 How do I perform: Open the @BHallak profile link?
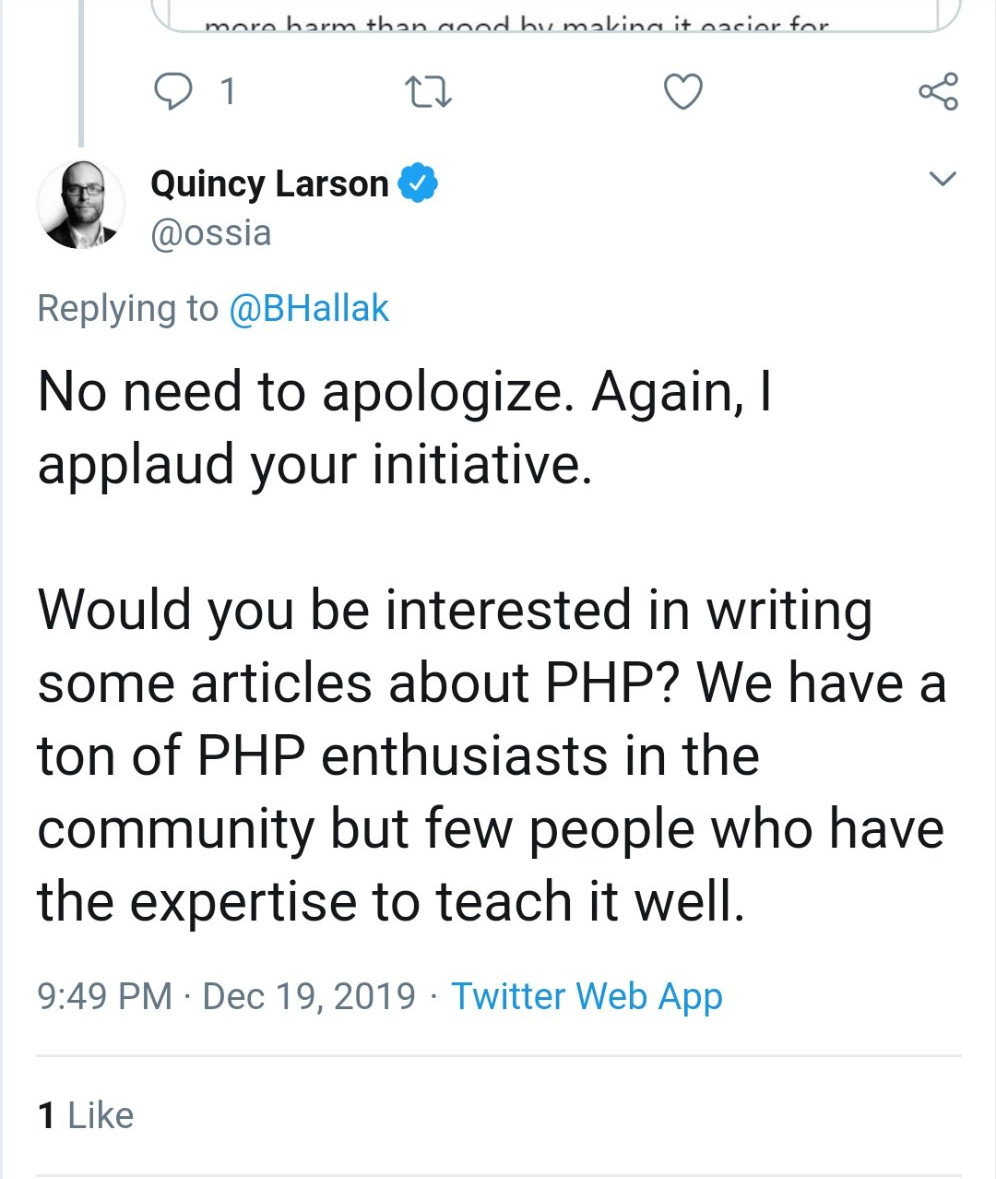pos(309,309)
